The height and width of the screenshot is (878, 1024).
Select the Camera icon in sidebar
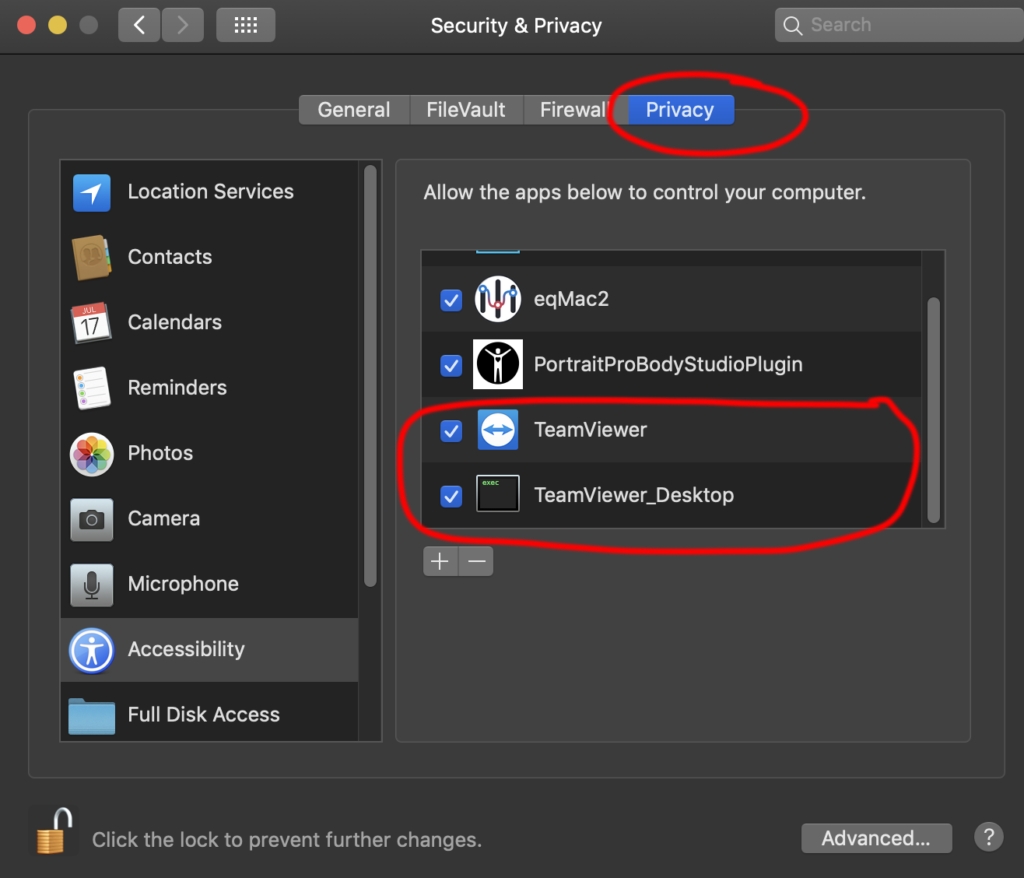coord(92,519)
